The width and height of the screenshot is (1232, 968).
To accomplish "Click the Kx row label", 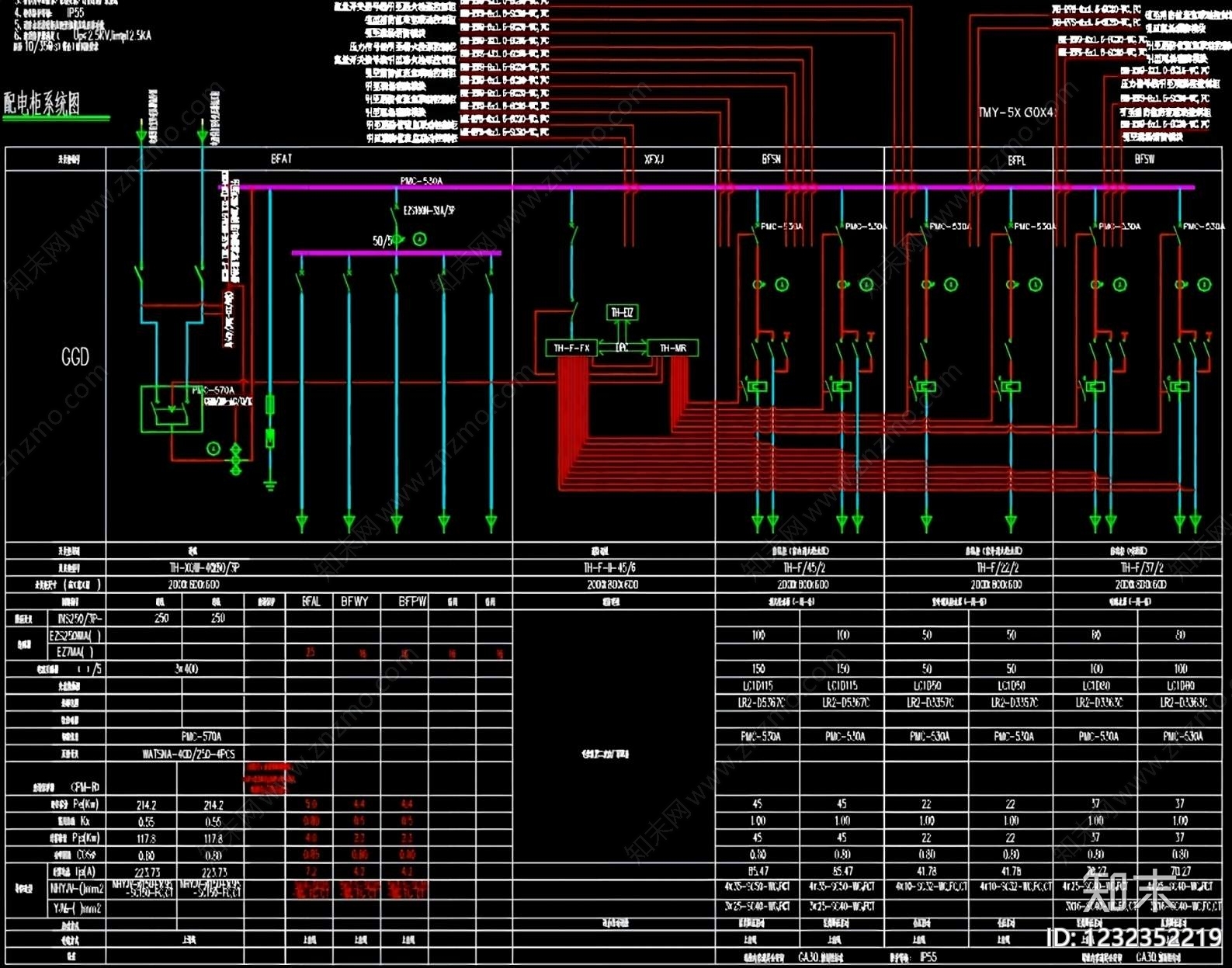I will click(75, 821).
